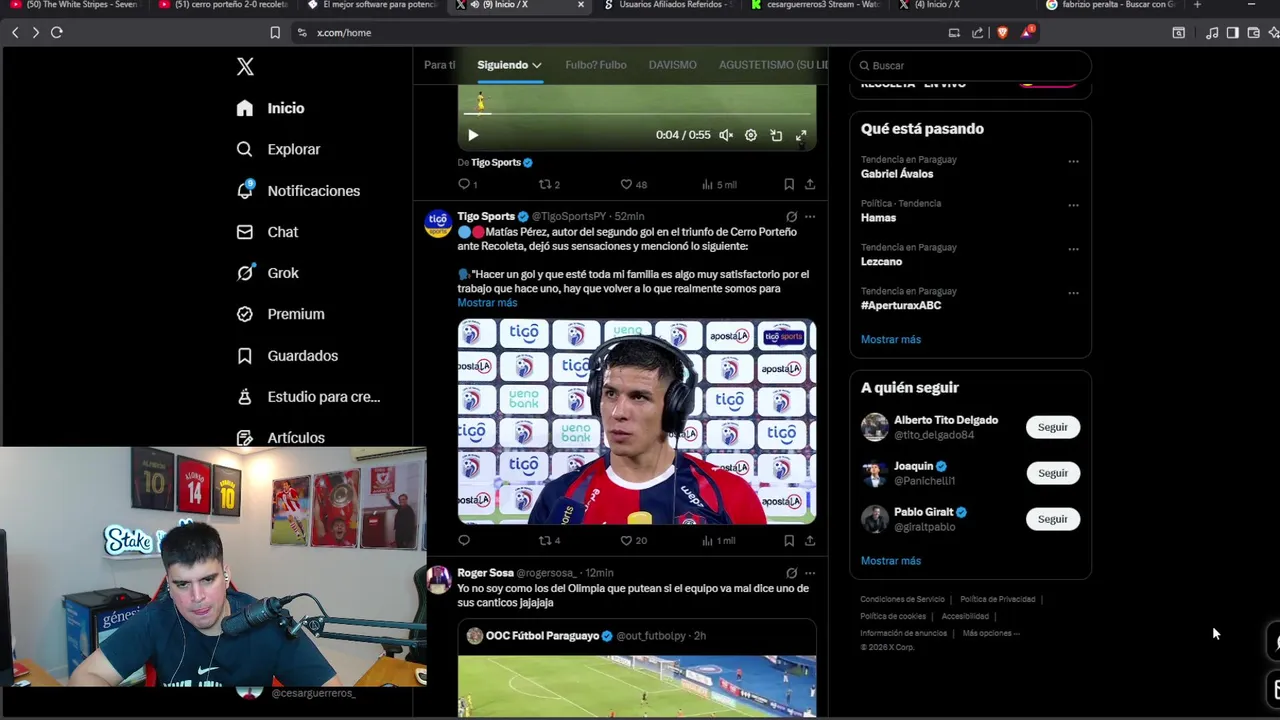Open Notificaciones in sidebar

click(298, 190)
